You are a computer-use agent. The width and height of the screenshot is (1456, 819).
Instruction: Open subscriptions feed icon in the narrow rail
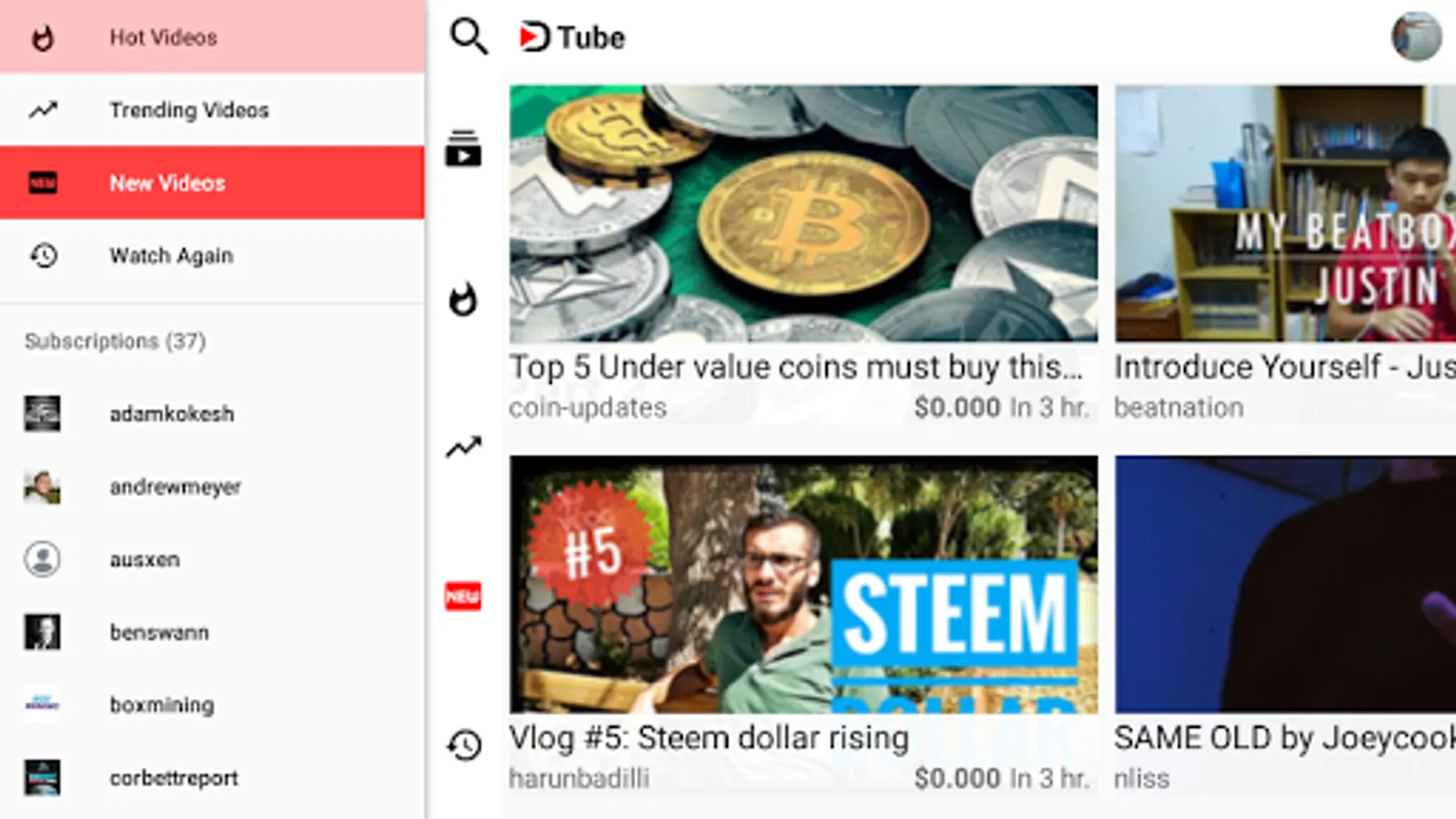pos(463,149)
